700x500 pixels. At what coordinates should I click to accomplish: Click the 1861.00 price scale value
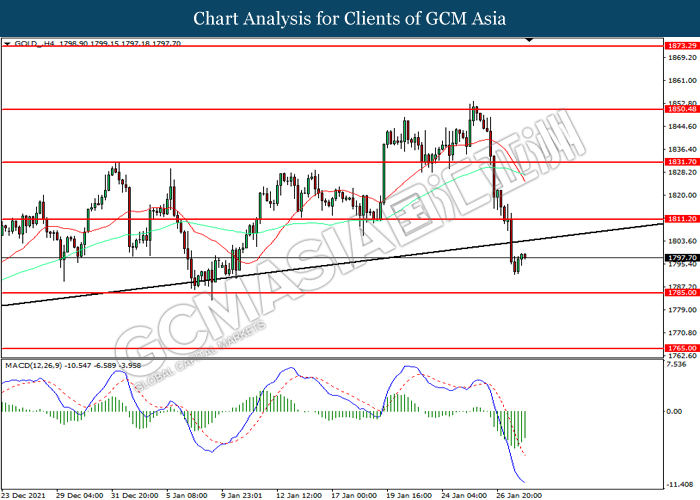click(x=682, y=80)
